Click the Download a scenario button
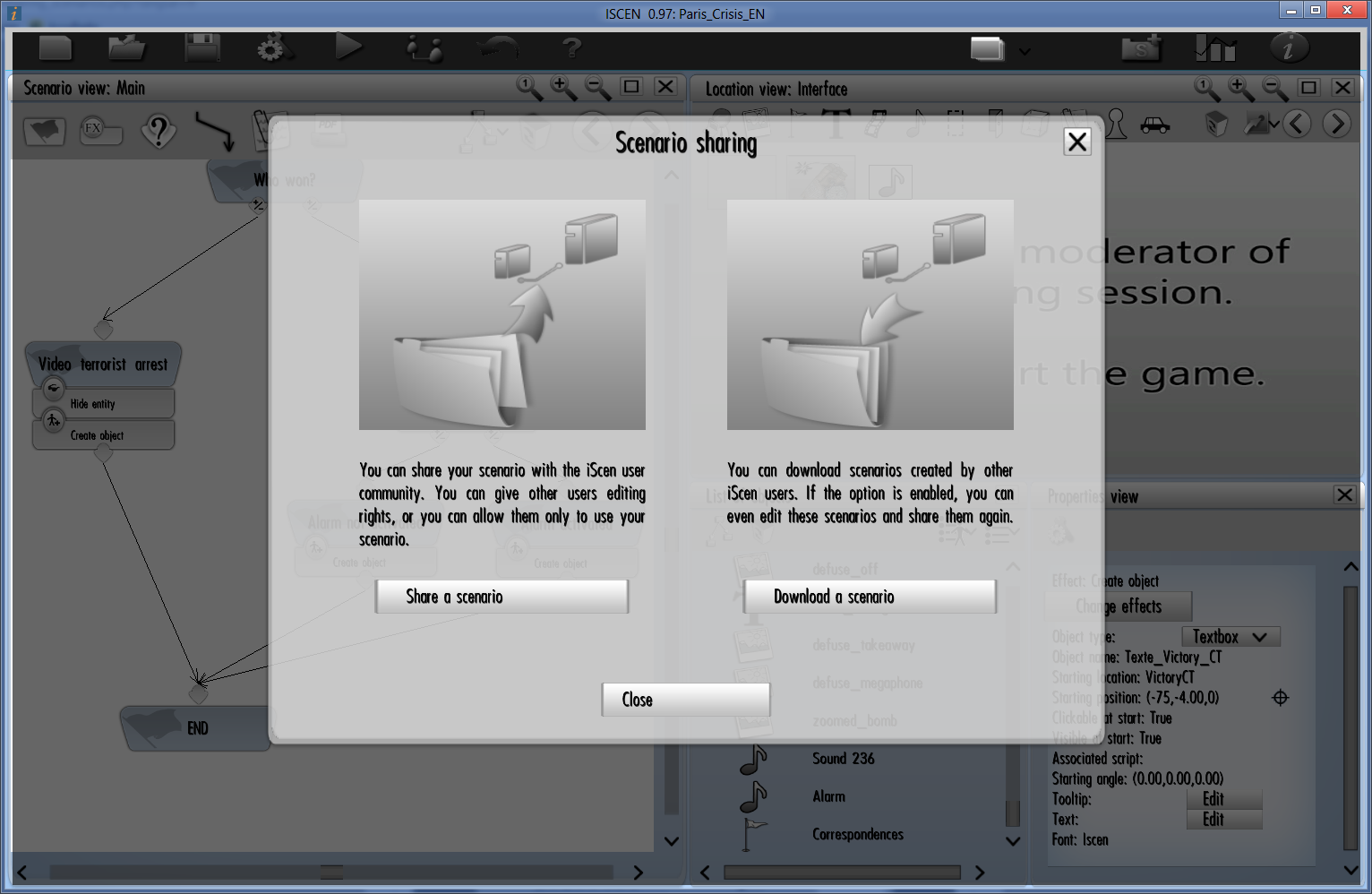This screenshot has height=894, width=1372. [x=870, y=597]
